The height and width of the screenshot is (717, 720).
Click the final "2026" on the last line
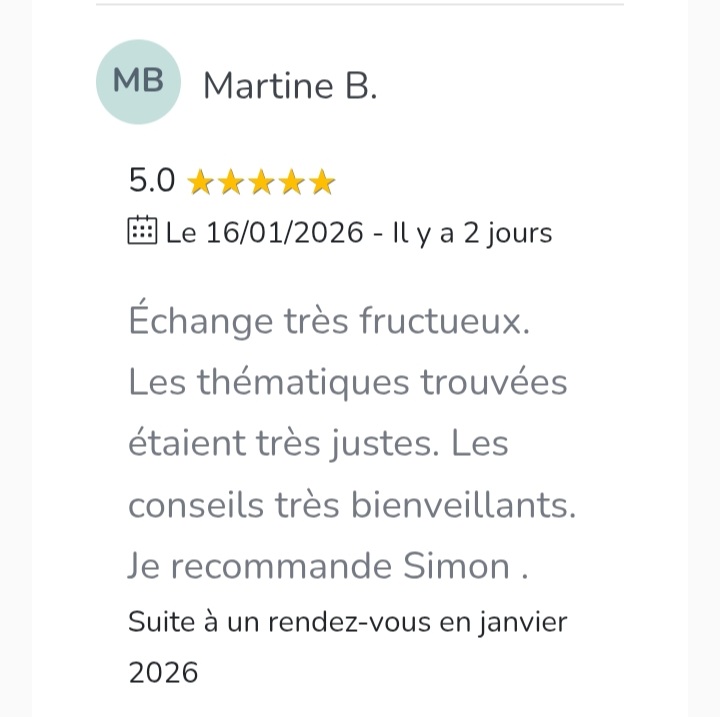click(x=163, y=672)
